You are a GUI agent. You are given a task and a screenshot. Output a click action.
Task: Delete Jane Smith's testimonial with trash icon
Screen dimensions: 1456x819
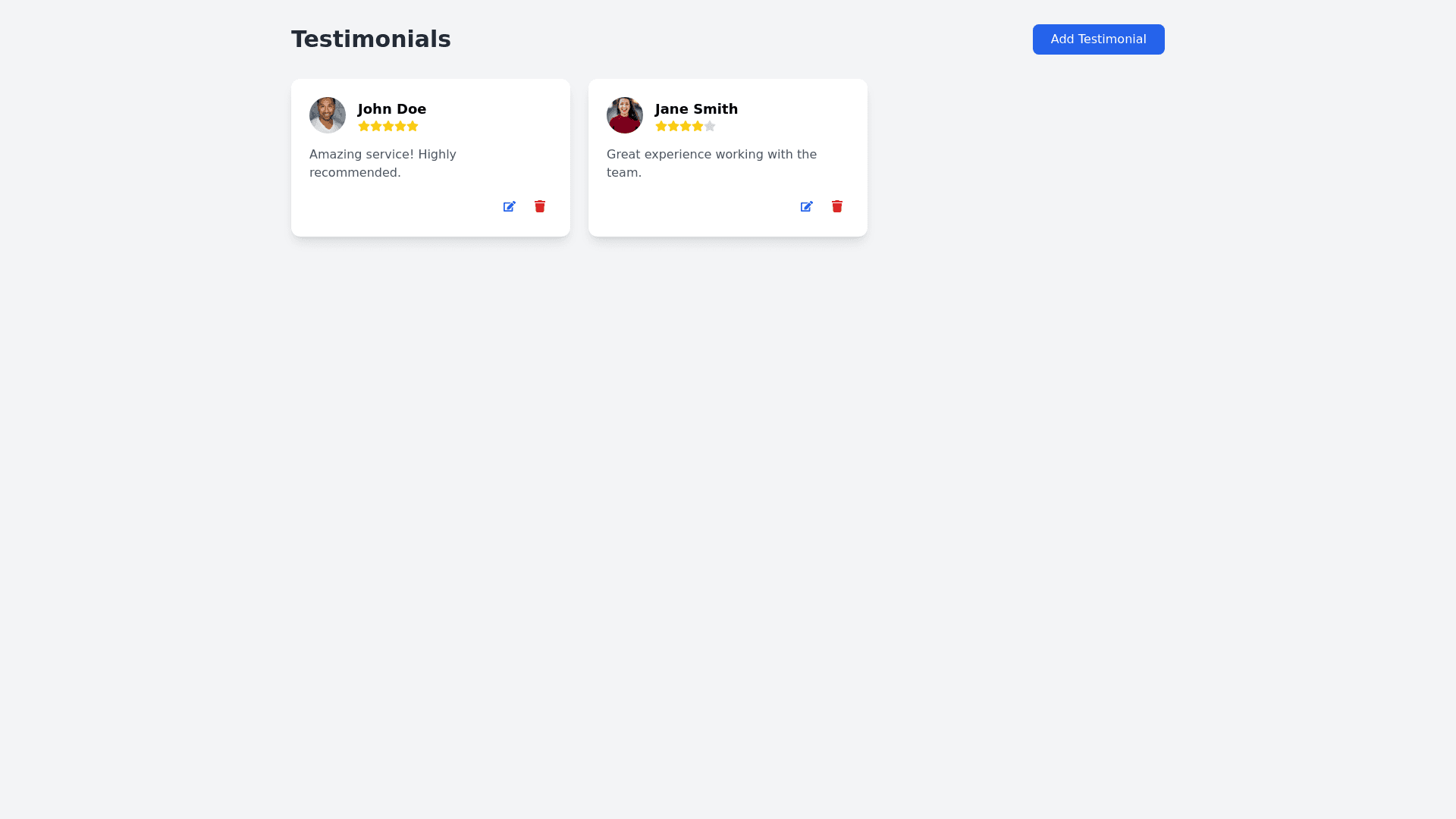click(837, 206)
